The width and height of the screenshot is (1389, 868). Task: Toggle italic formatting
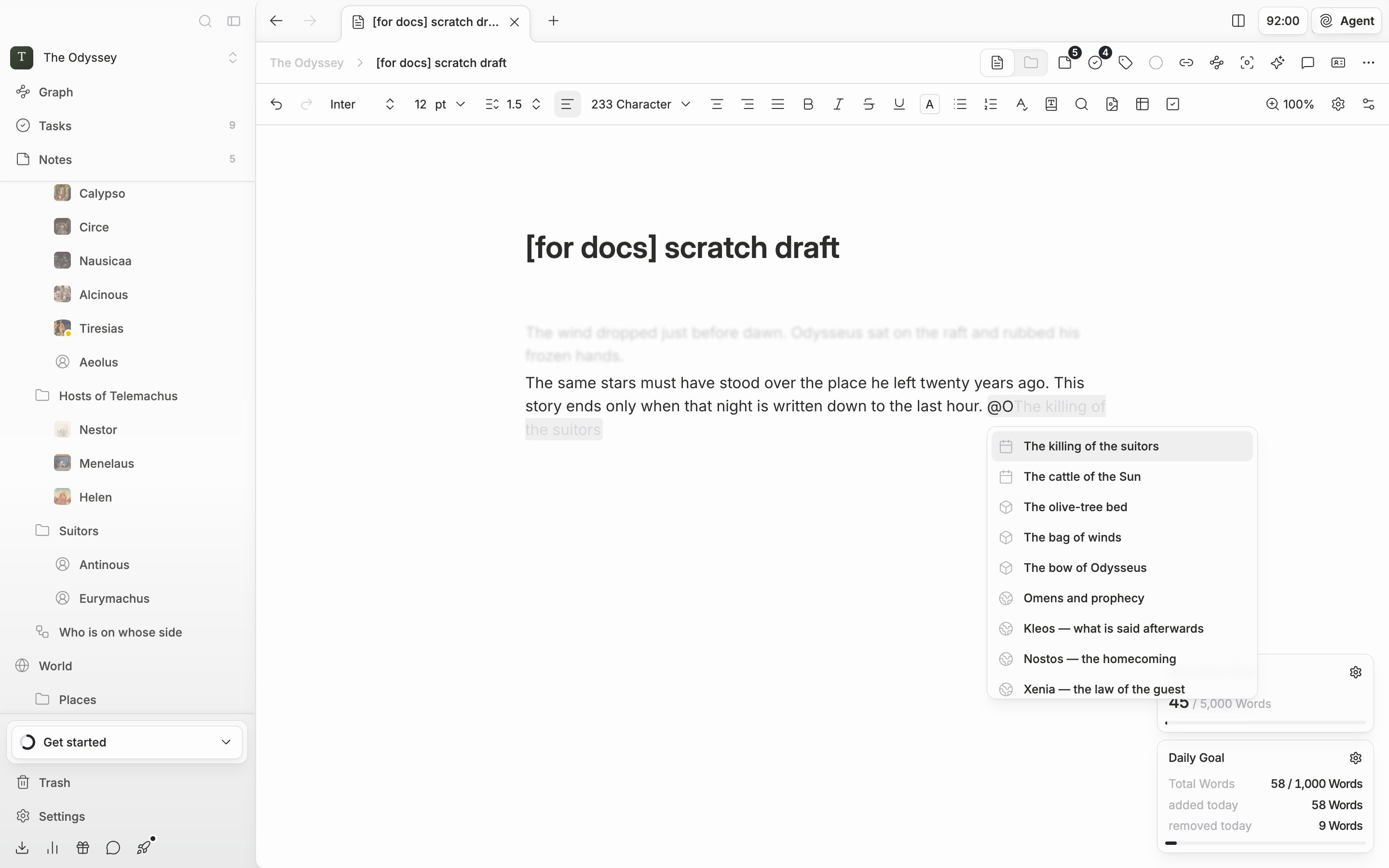pyautogui.click(x=839, y=104)
